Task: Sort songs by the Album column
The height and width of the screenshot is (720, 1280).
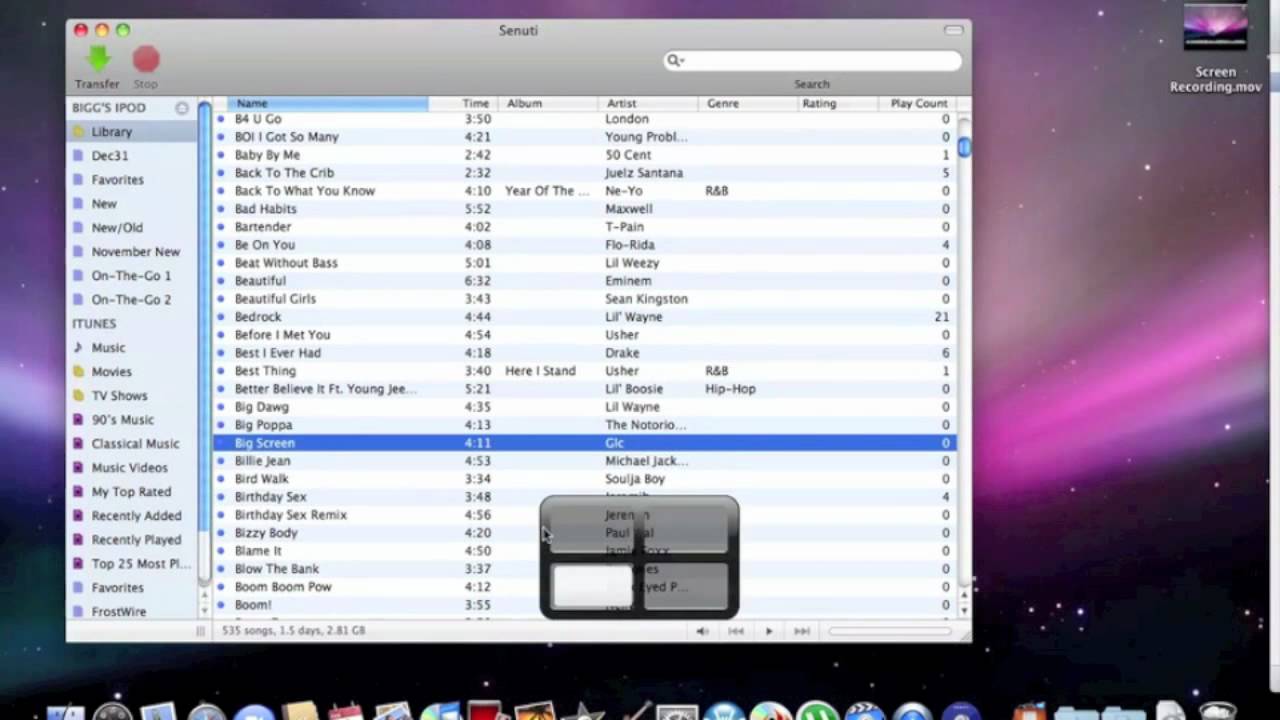Action: (x=547, y=103)
